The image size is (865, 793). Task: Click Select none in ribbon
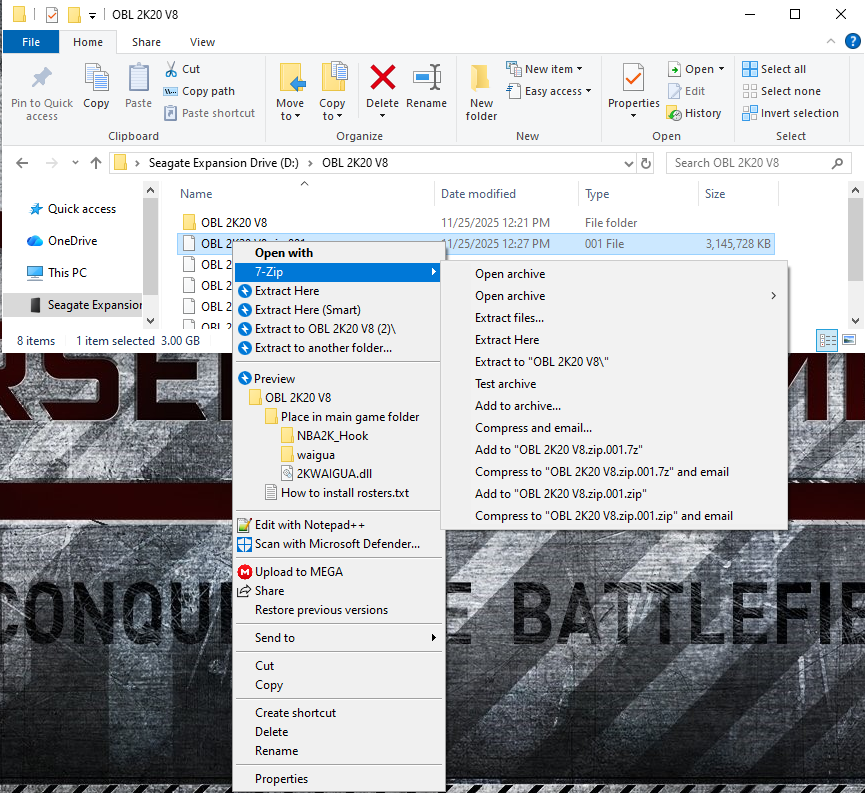coord(781,91)
